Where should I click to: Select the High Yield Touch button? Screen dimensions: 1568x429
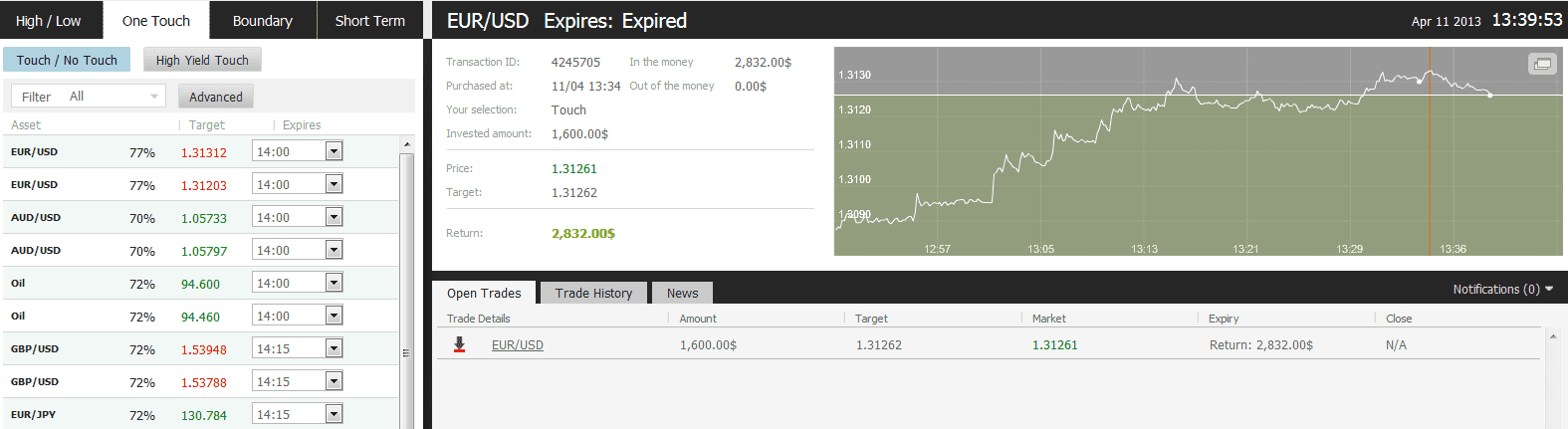pos(202,60)
